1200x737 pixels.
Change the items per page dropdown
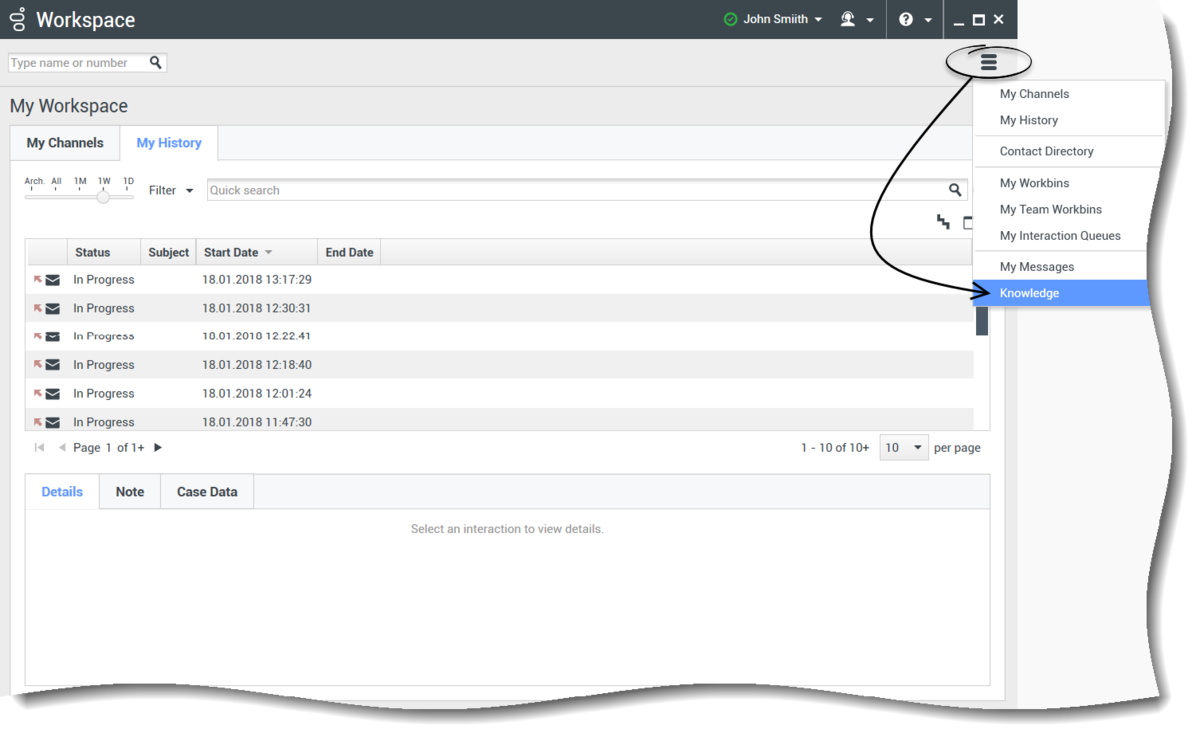[904, 448]
